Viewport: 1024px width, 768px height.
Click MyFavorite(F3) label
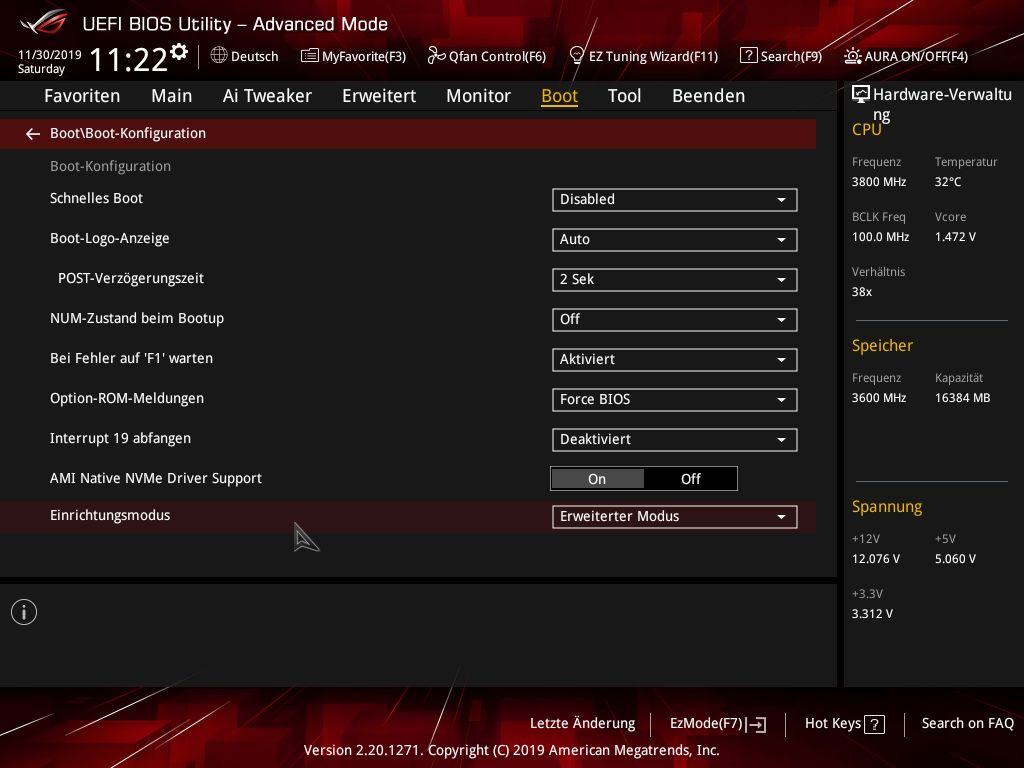[364, 57]
